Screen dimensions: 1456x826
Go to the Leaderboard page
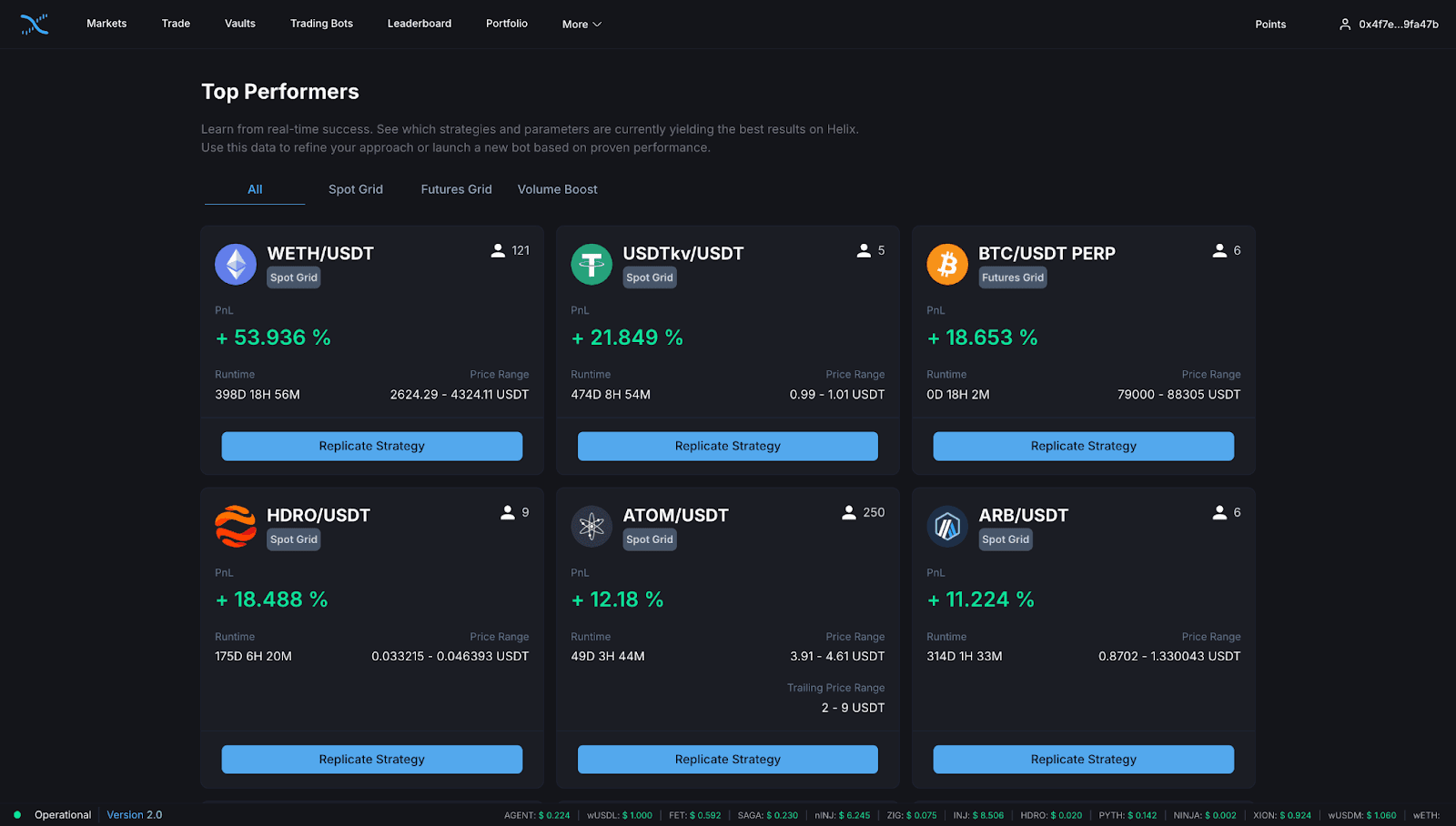click(420, 24)
